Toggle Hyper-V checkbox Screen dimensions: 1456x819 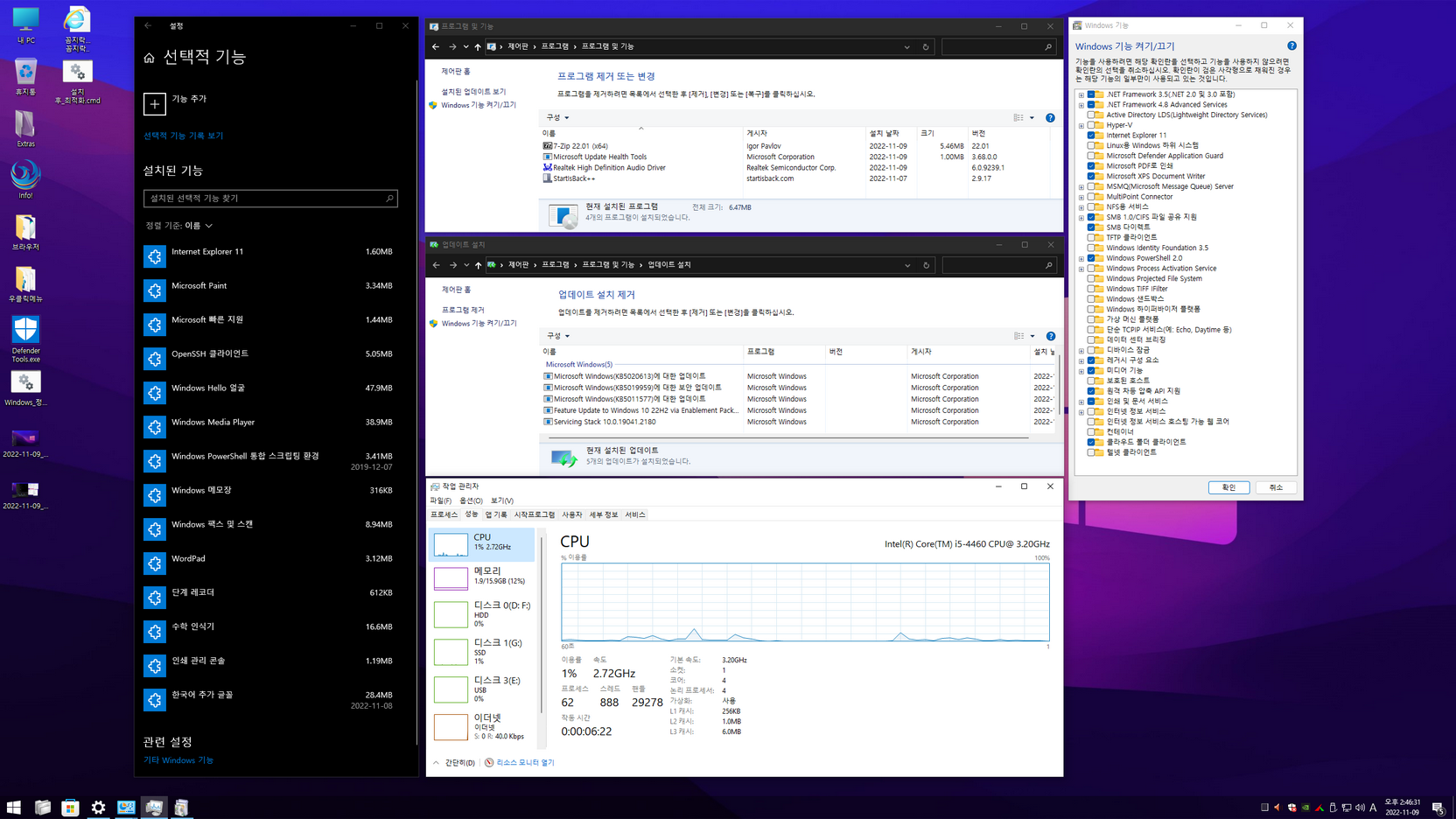(1091, 125)
